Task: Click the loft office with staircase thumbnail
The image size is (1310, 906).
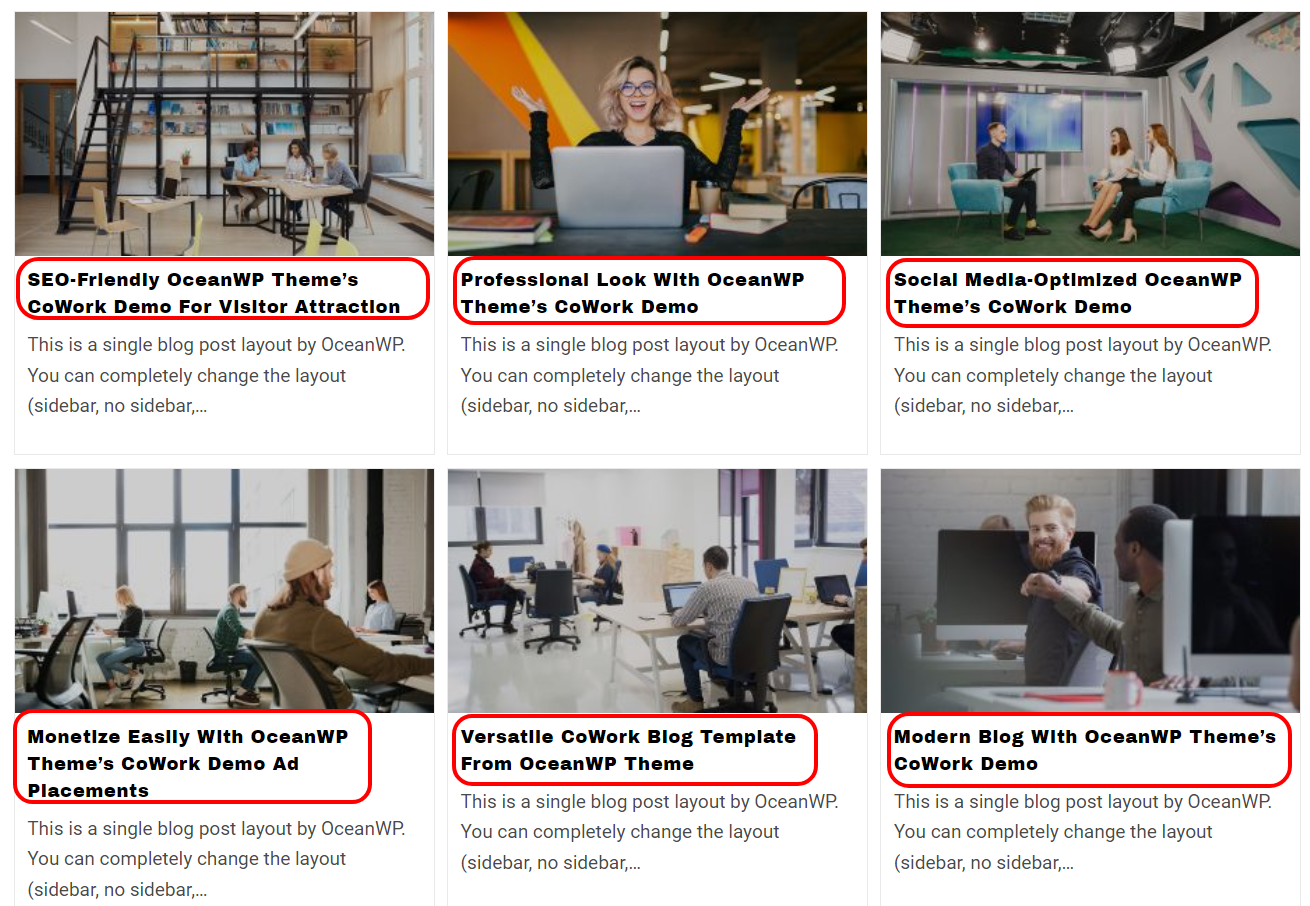Action: point(224,134)
